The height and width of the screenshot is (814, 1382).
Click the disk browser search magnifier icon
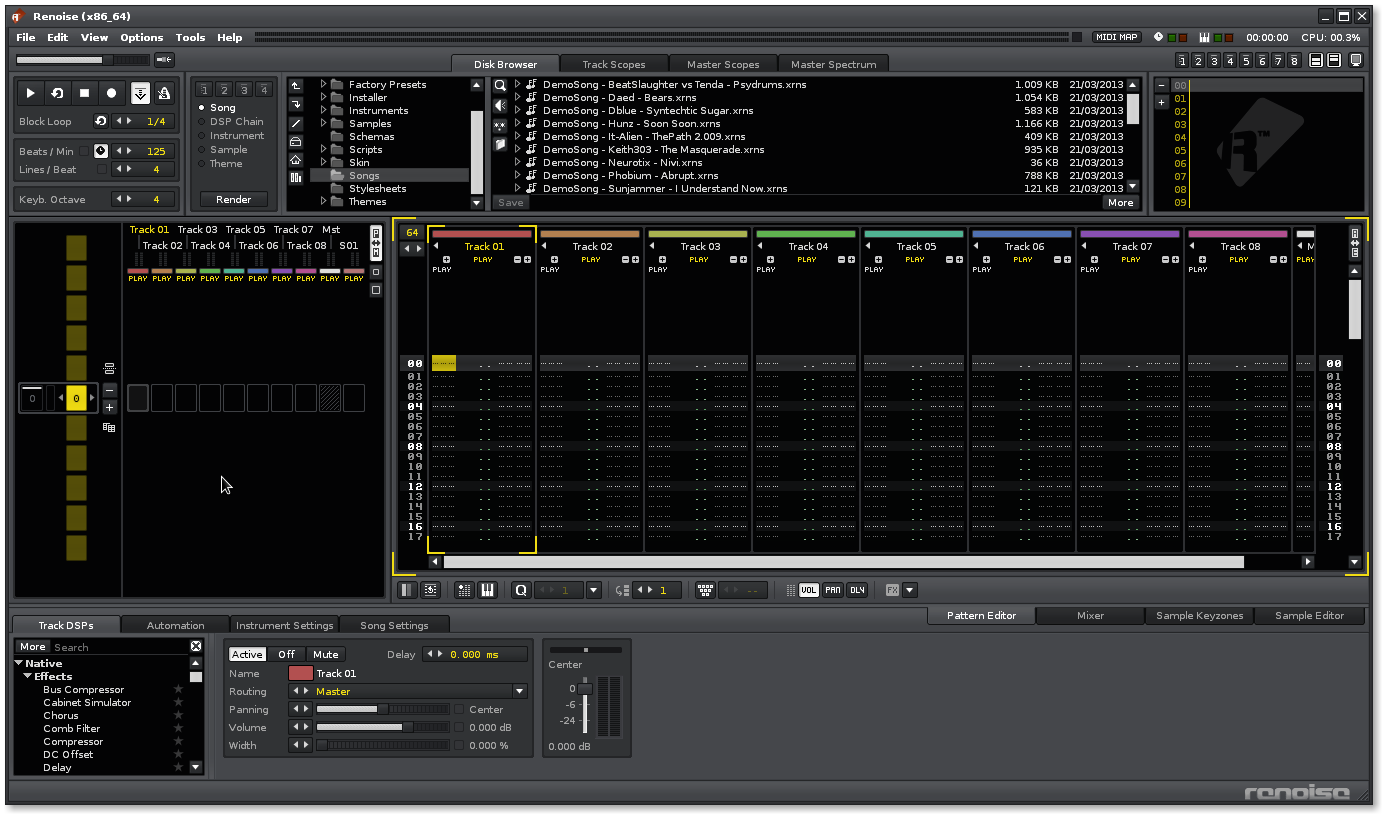[500, 86]
